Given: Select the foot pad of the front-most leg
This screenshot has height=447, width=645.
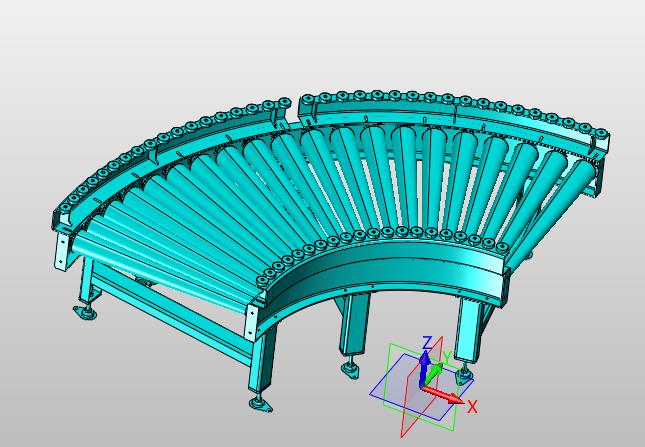Looking at the screenshot, I should pos(260,404).
